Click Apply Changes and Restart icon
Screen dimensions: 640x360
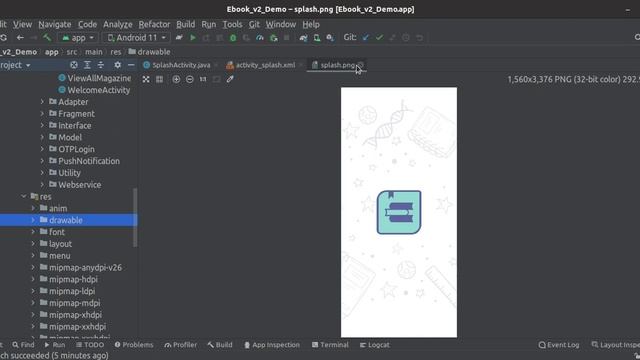206,38
